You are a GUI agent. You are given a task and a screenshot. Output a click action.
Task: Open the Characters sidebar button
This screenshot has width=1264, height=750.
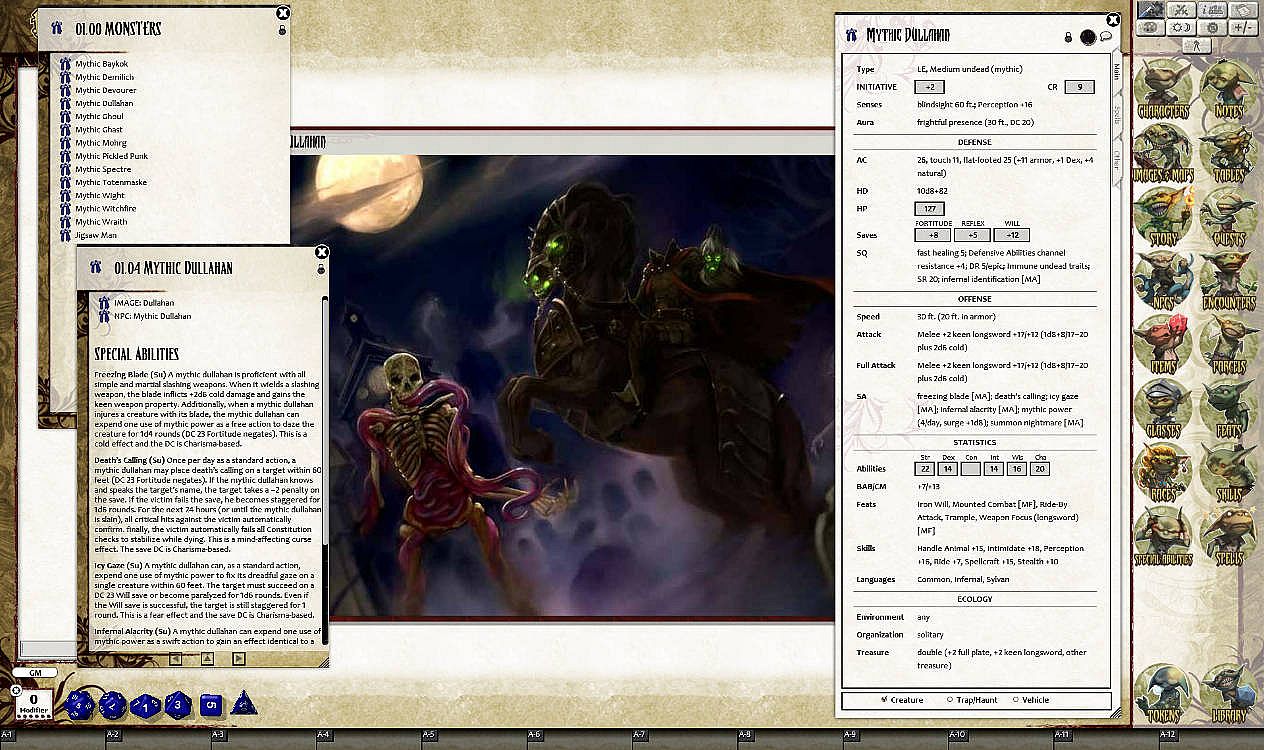tap(1165, 90)
